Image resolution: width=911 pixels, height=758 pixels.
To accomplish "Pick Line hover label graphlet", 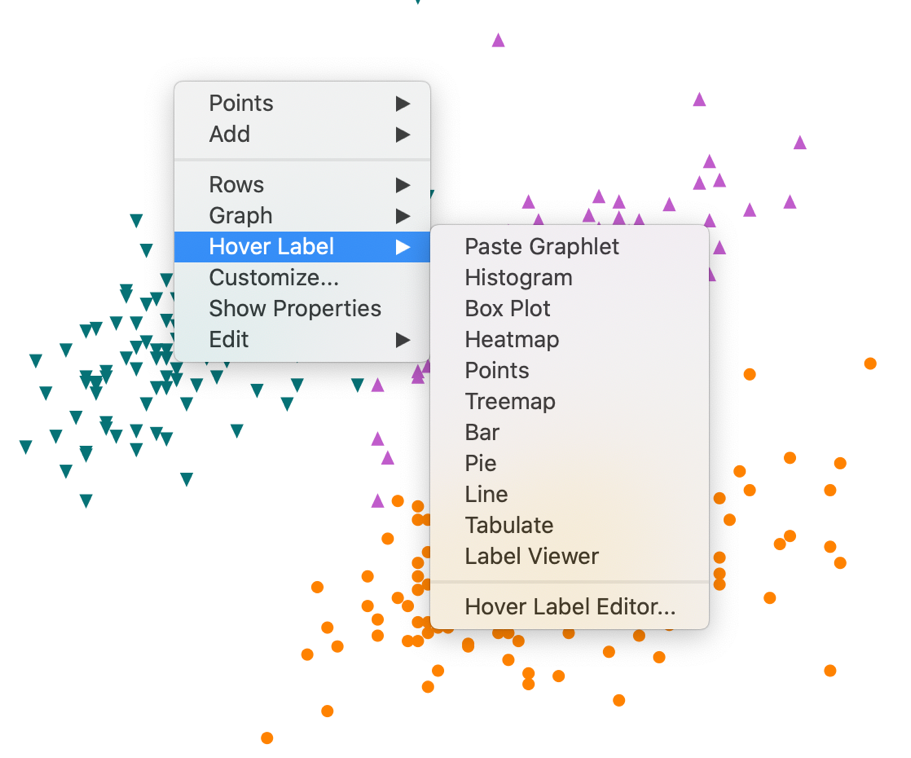I will [x=486, y=495].
